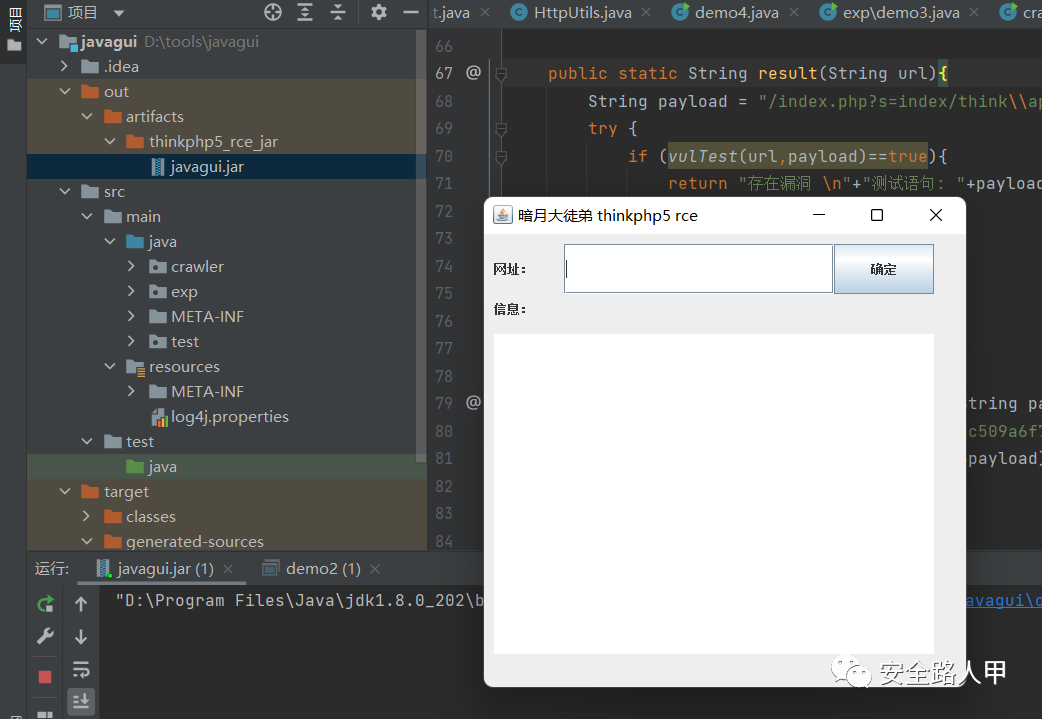The image size is (1042, 719).
Task: Click the Expand All icon in project toolbar
Action: point(305,12)
